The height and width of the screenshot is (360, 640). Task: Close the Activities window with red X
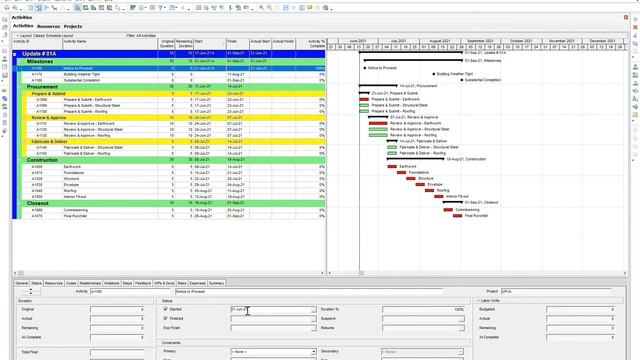(x=626, y=17)
